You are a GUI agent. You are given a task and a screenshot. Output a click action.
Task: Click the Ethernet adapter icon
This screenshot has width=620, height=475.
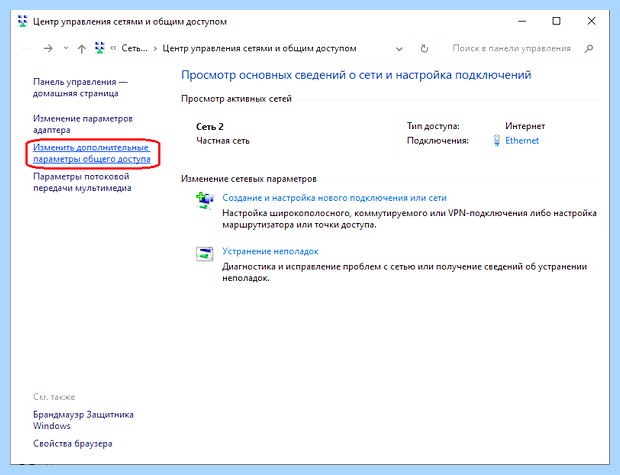click(497, 140)
